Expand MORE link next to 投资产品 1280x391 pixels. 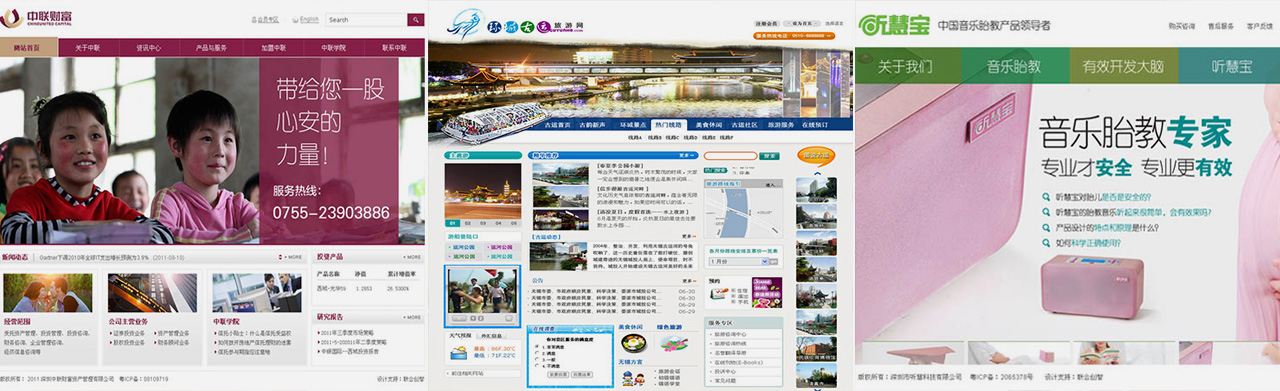[413, 257]
